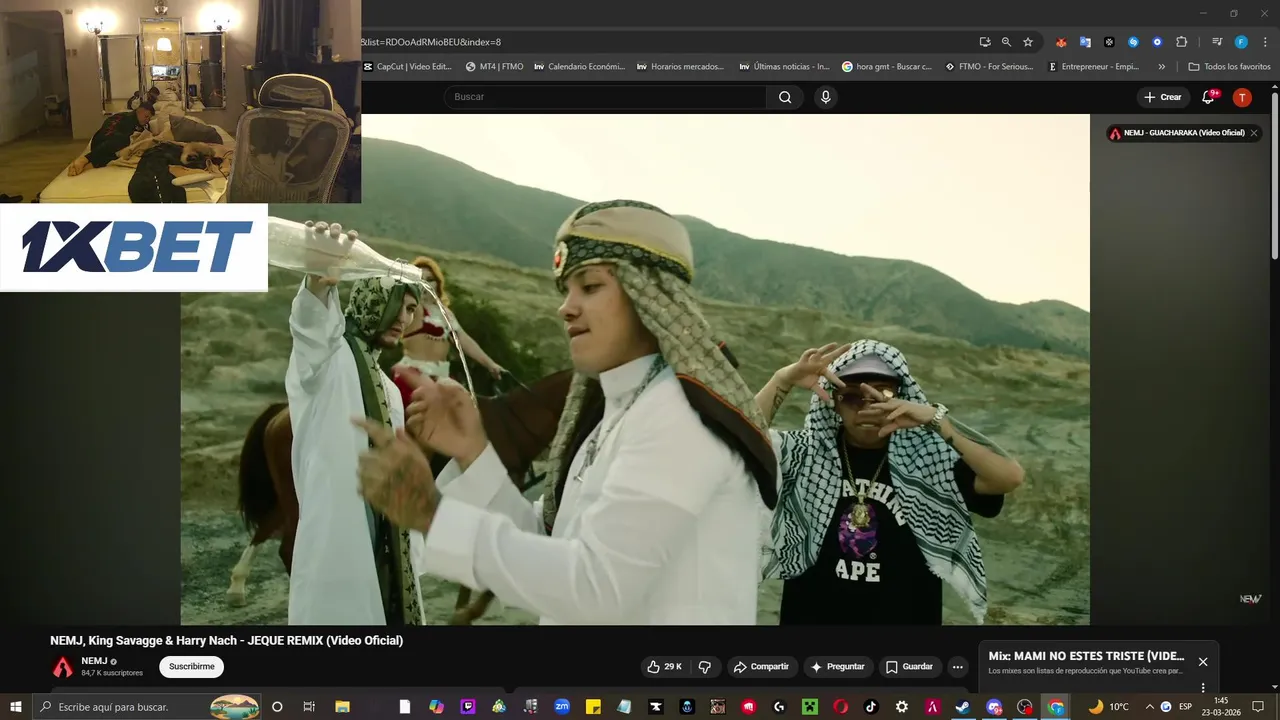1280x720 pixels.
Task: Click the 1XBET banner overlay
Action: pos(134,247)
